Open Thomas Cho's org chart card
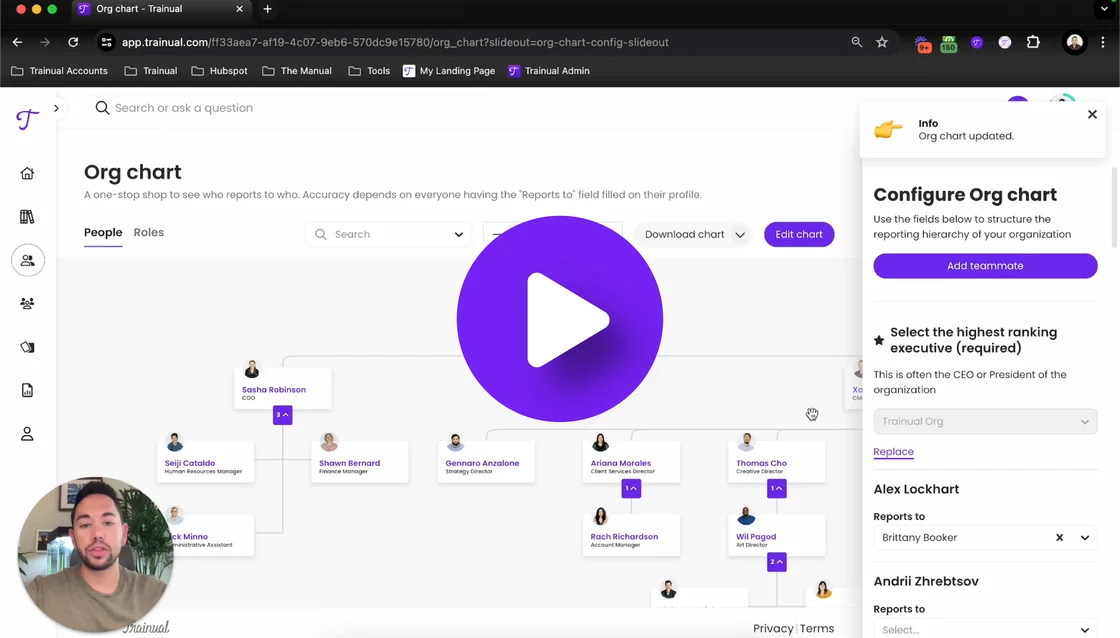Image resolution: width=1120 pixels, height=638 pixels. (776, 462)
